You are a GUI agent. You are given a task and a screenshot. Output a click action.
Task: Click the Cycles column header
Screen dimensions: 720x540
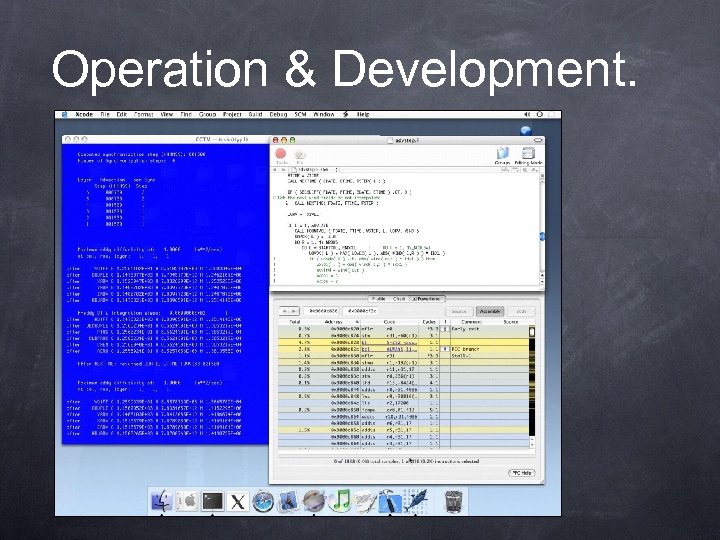[429, 322]
